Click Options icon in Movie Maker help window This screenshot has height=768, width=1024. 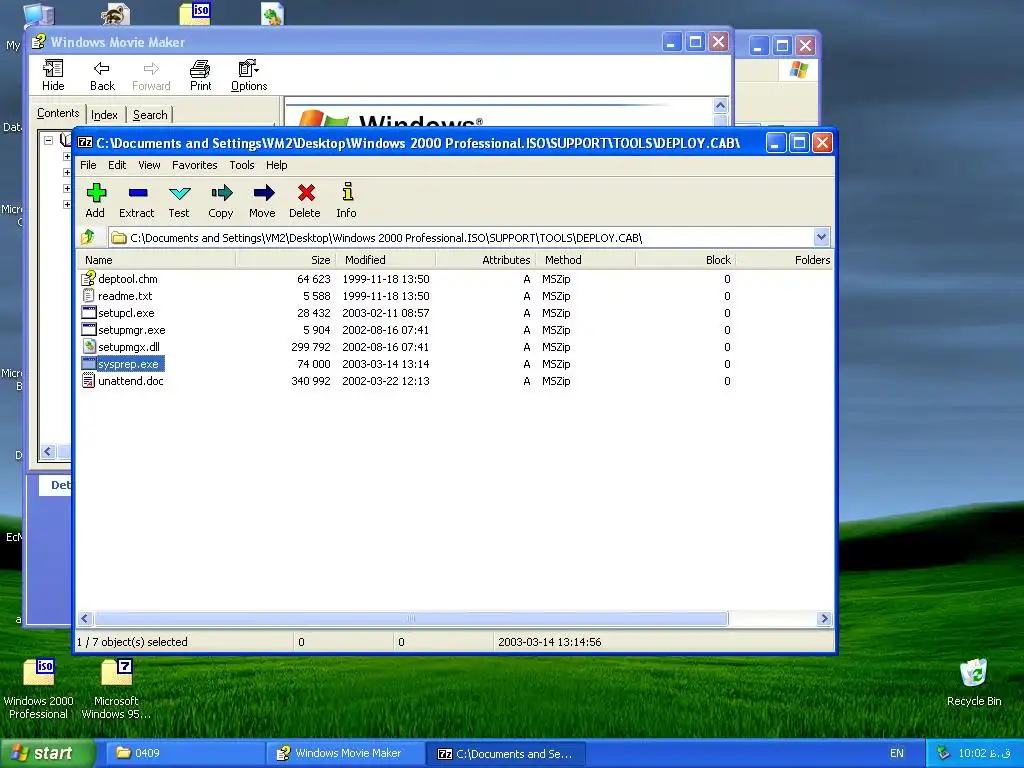[x=248, y=69]
